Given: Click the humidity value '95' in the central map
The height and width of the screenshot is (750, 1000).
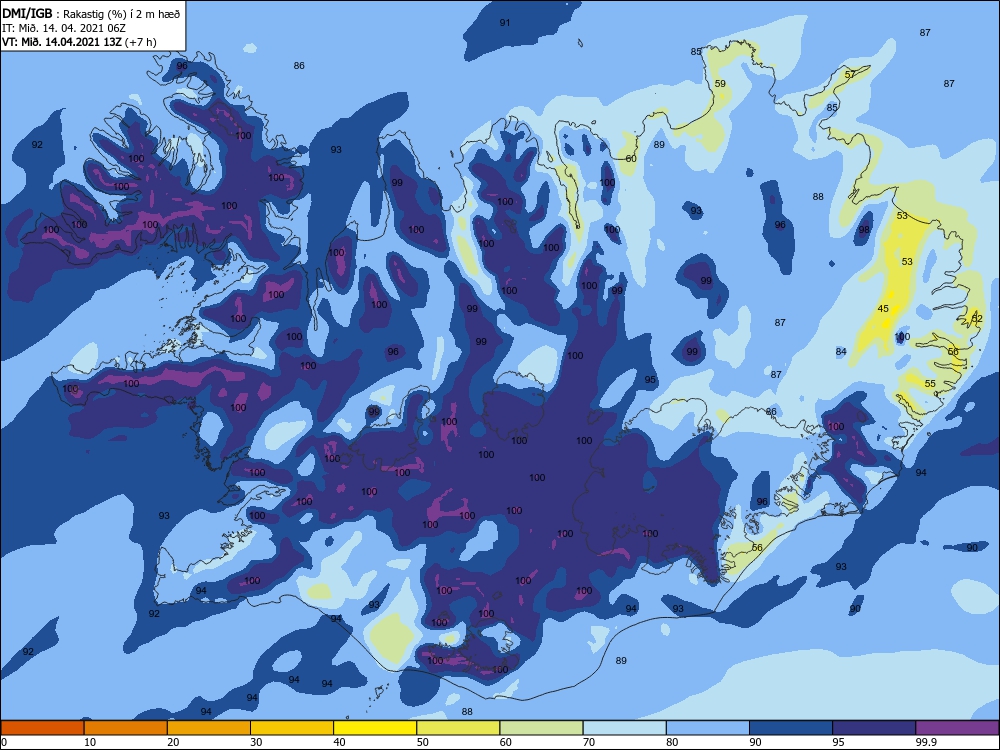Looking at the screenshot, I should [650, 380].
